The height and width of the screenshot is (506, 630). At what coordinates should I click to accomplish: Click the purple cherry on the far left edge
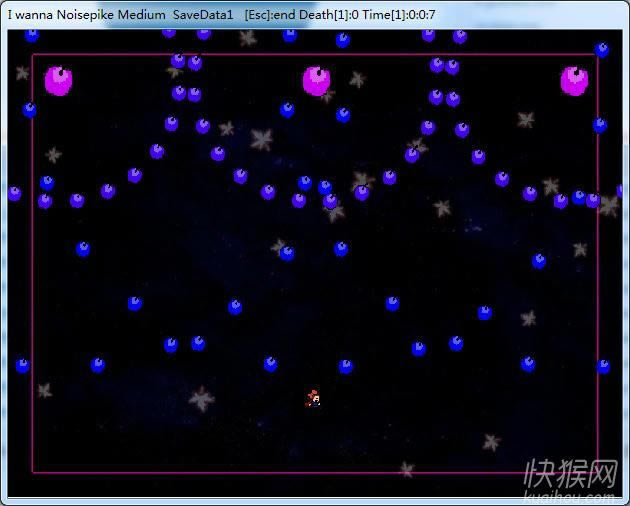coord(14,193)
